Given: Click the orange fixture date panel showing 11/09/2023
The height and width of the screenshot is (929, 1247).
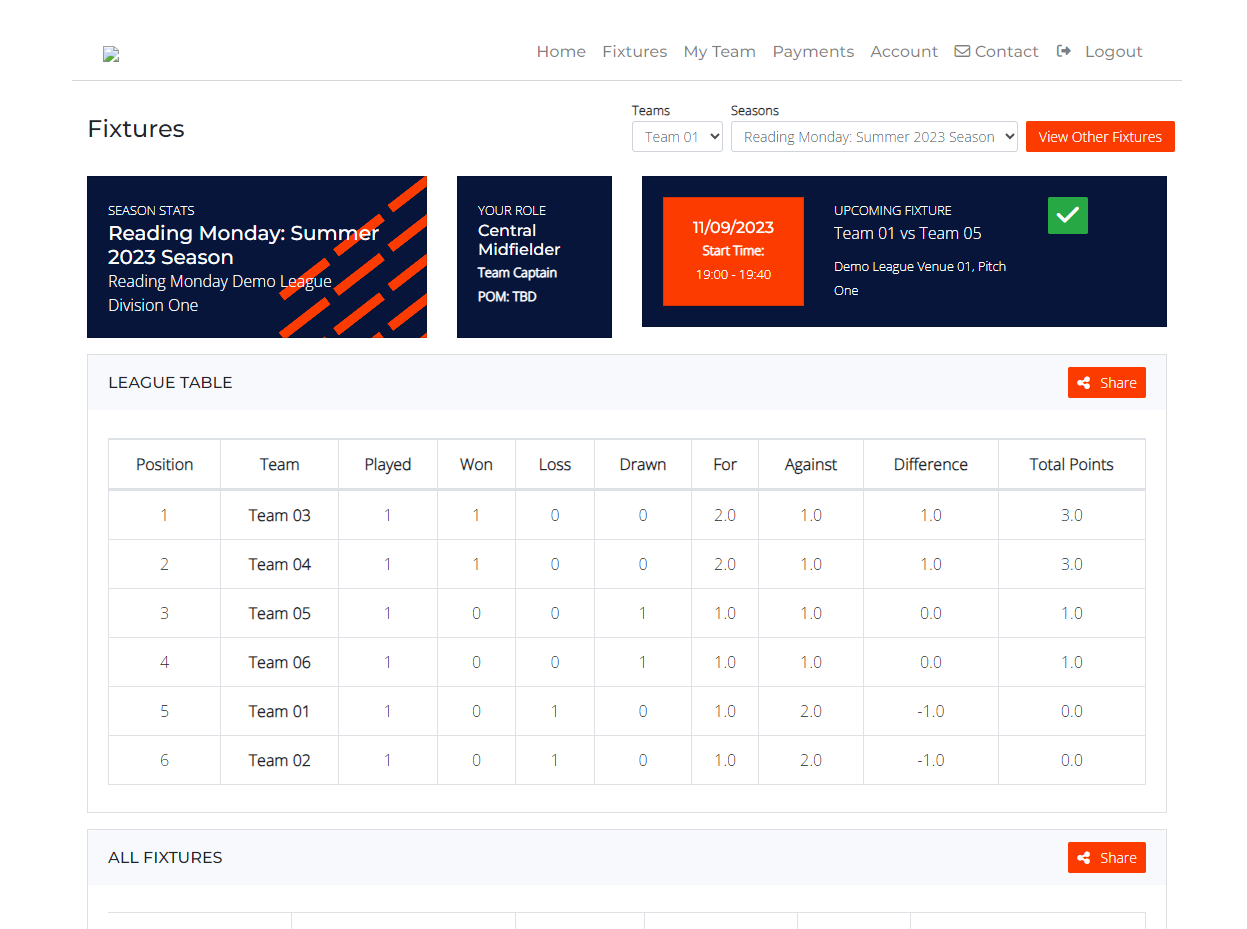Looking at the screenshot, I should (733, 251).
